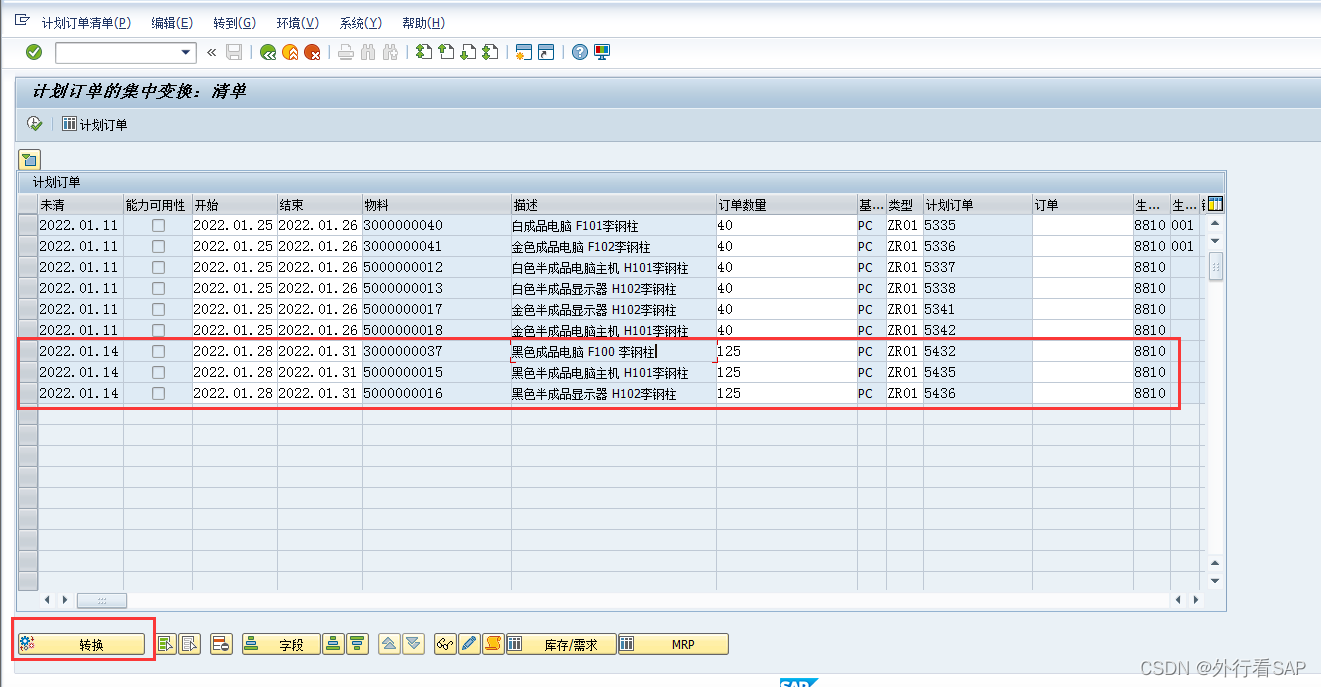Open the 系统(Y) menu
The height and width of the screenshot is (687, 1321).
coord(361,23)
